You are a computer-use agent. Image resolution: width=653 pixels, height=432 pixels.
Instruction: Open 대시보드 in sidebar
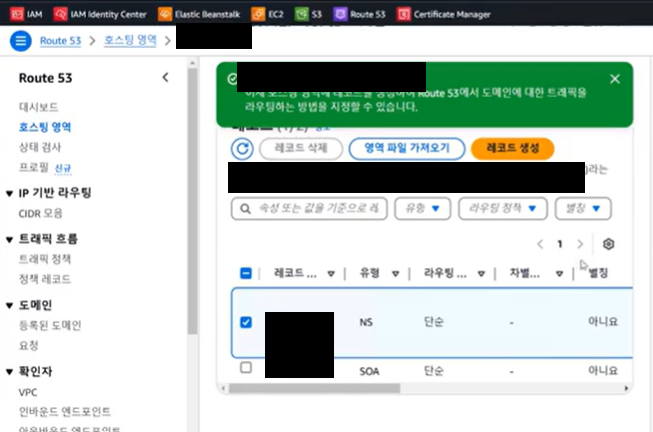tap(38, 107)
